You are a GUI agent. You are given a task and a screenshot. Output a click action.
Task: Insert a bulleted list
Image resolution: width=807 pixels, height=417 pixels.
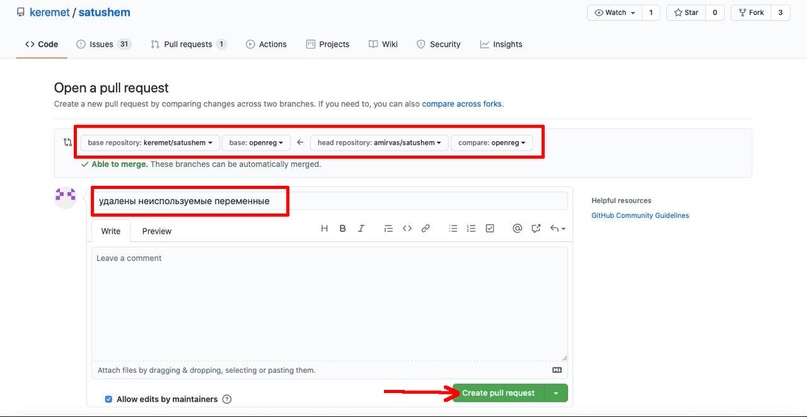tap(453, 229)
